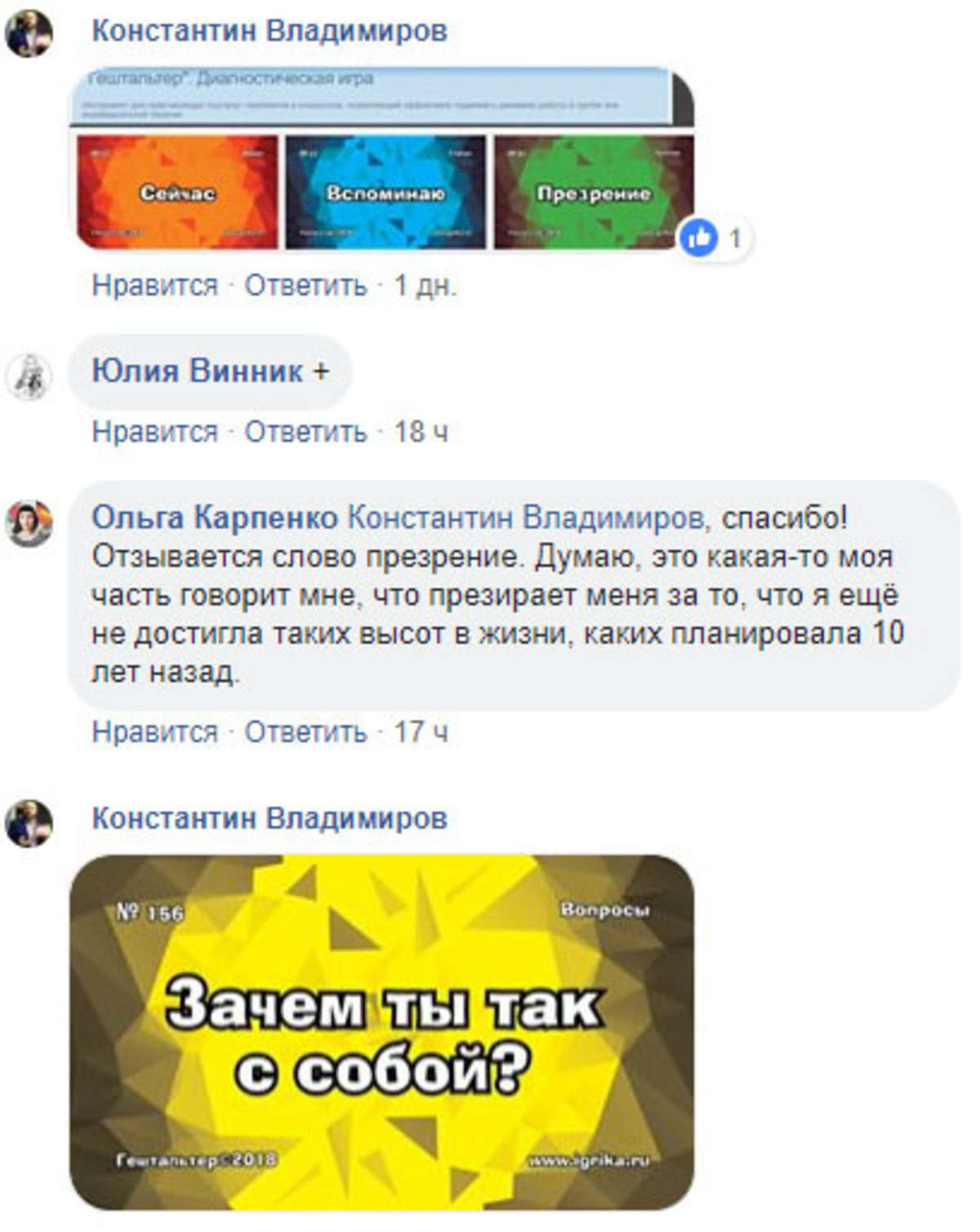Open Ольга Карпенко's profile avatar
Image resolution: width=980 pixels, height=1232 pixels.
pos(29,523)
